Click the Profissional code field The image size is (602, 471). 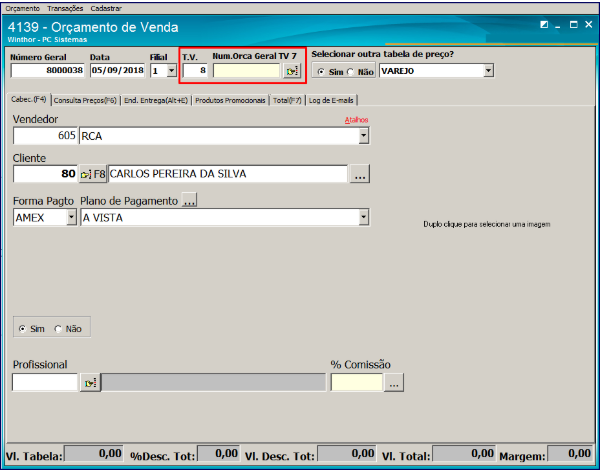(45, 382)
